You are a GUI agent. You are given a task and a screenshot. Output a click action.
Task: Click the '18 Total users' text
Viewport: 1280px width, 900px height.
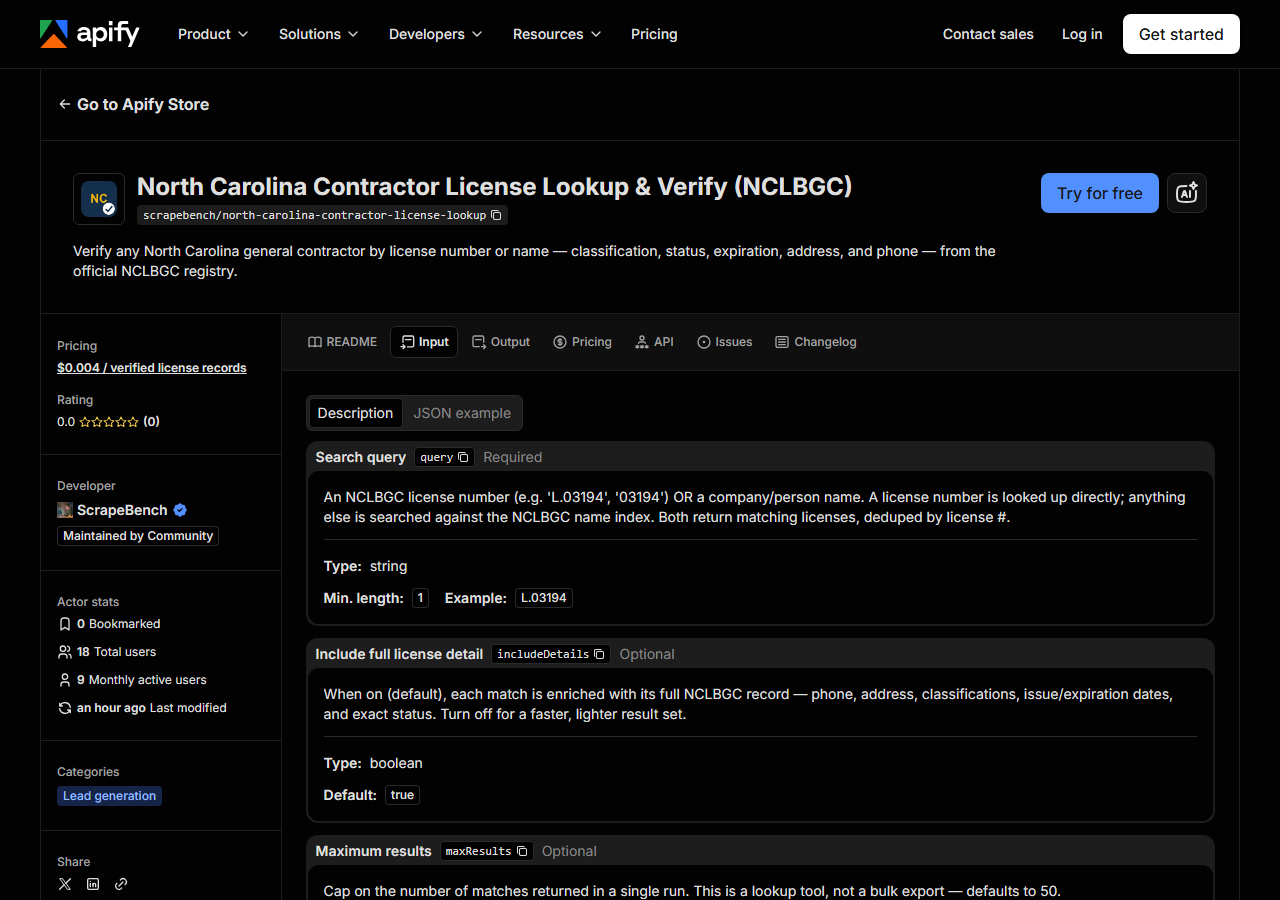coord(117,652)
